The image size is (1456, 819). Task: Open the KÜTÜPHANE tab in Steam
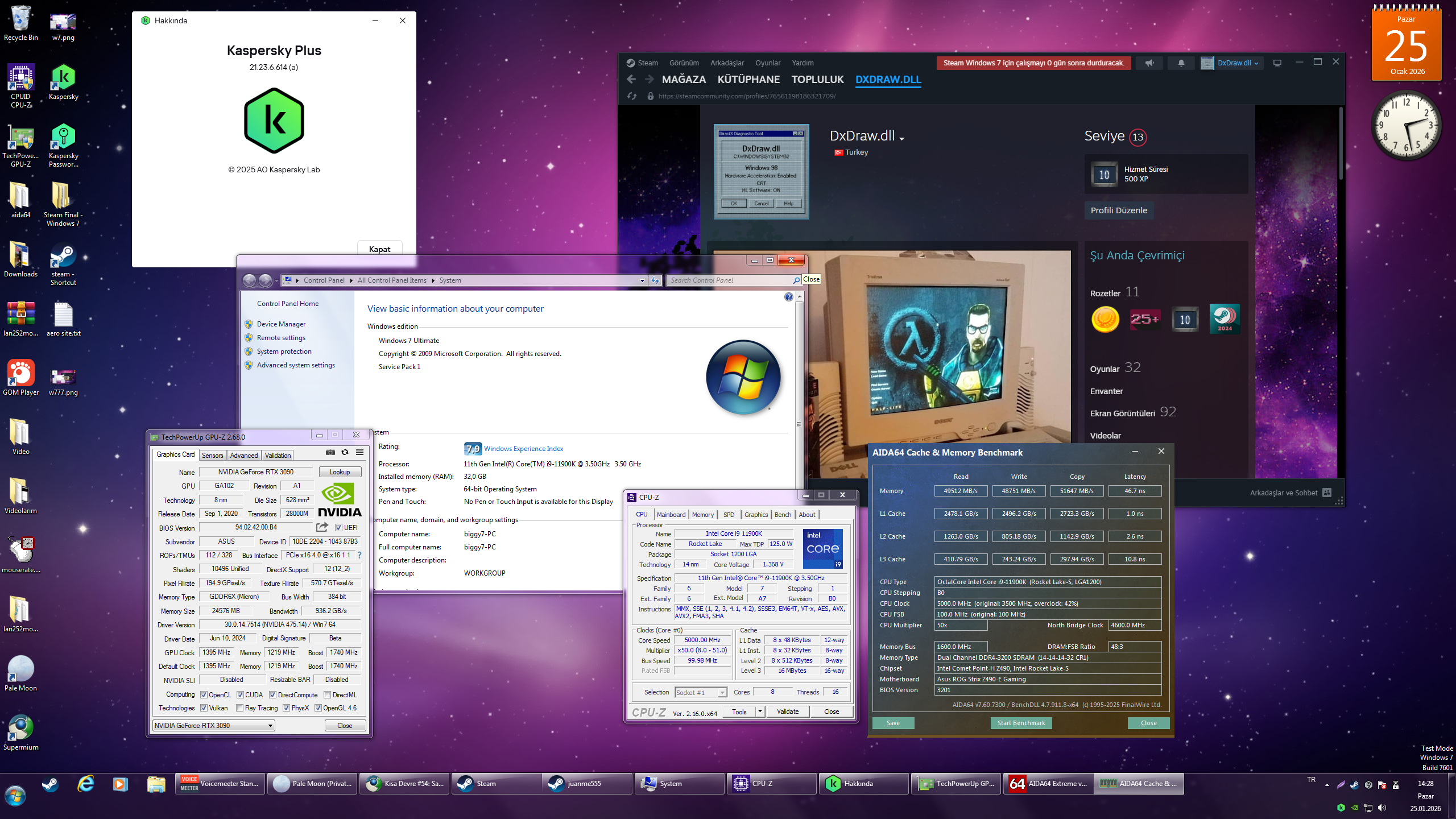coord(748,80)
